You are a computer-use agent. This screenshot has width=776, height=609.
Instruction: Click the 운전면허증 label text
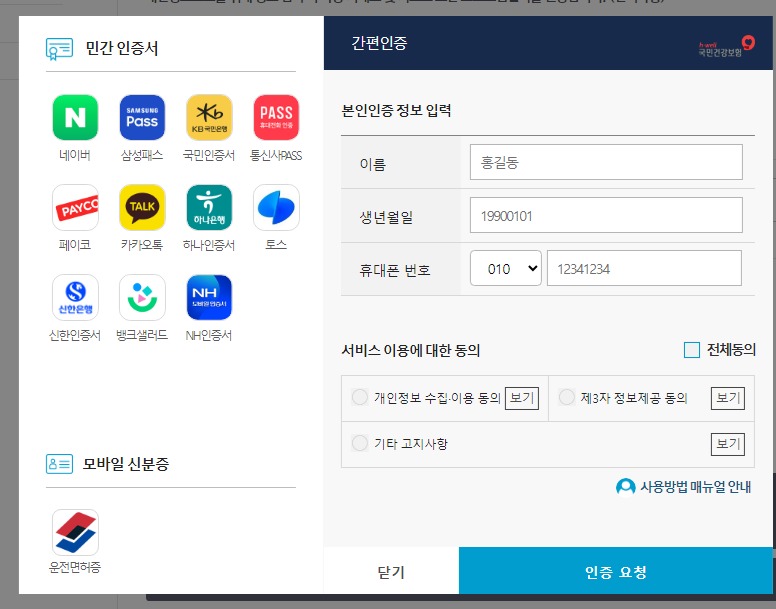pos(75,567)
